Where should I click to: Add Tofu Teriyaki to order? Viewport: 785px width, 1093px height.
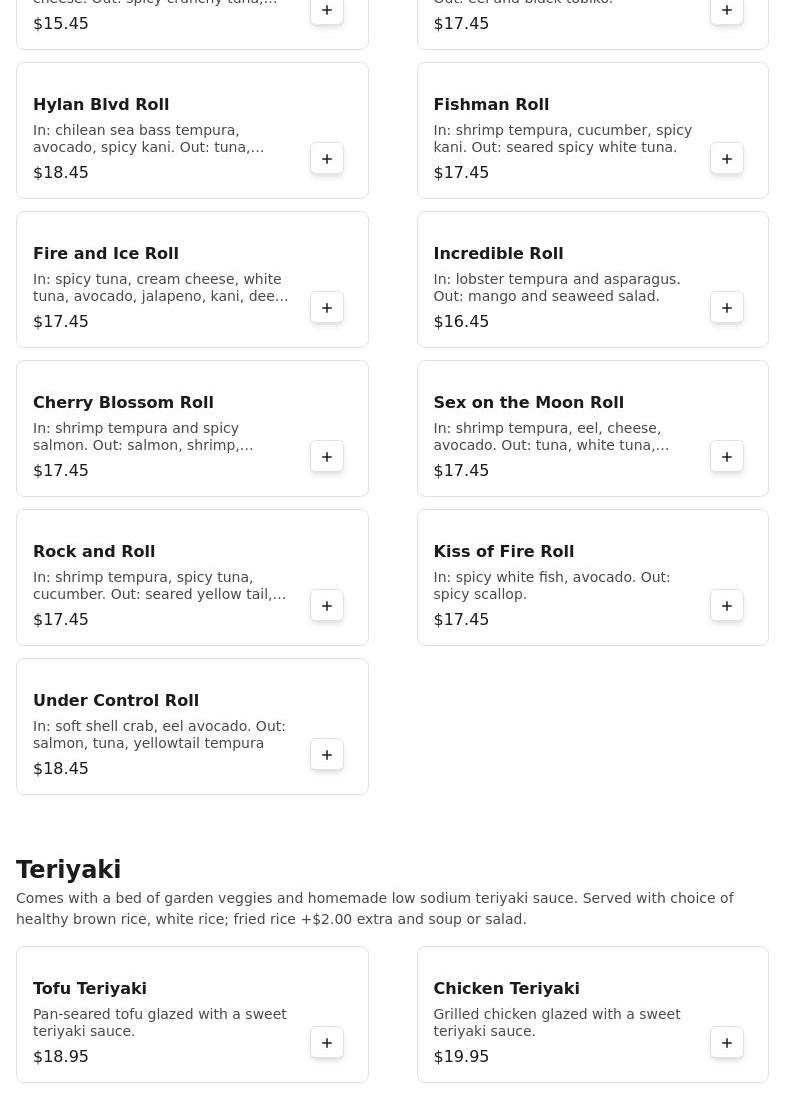pyautogui.click(x=327, y=1043)
